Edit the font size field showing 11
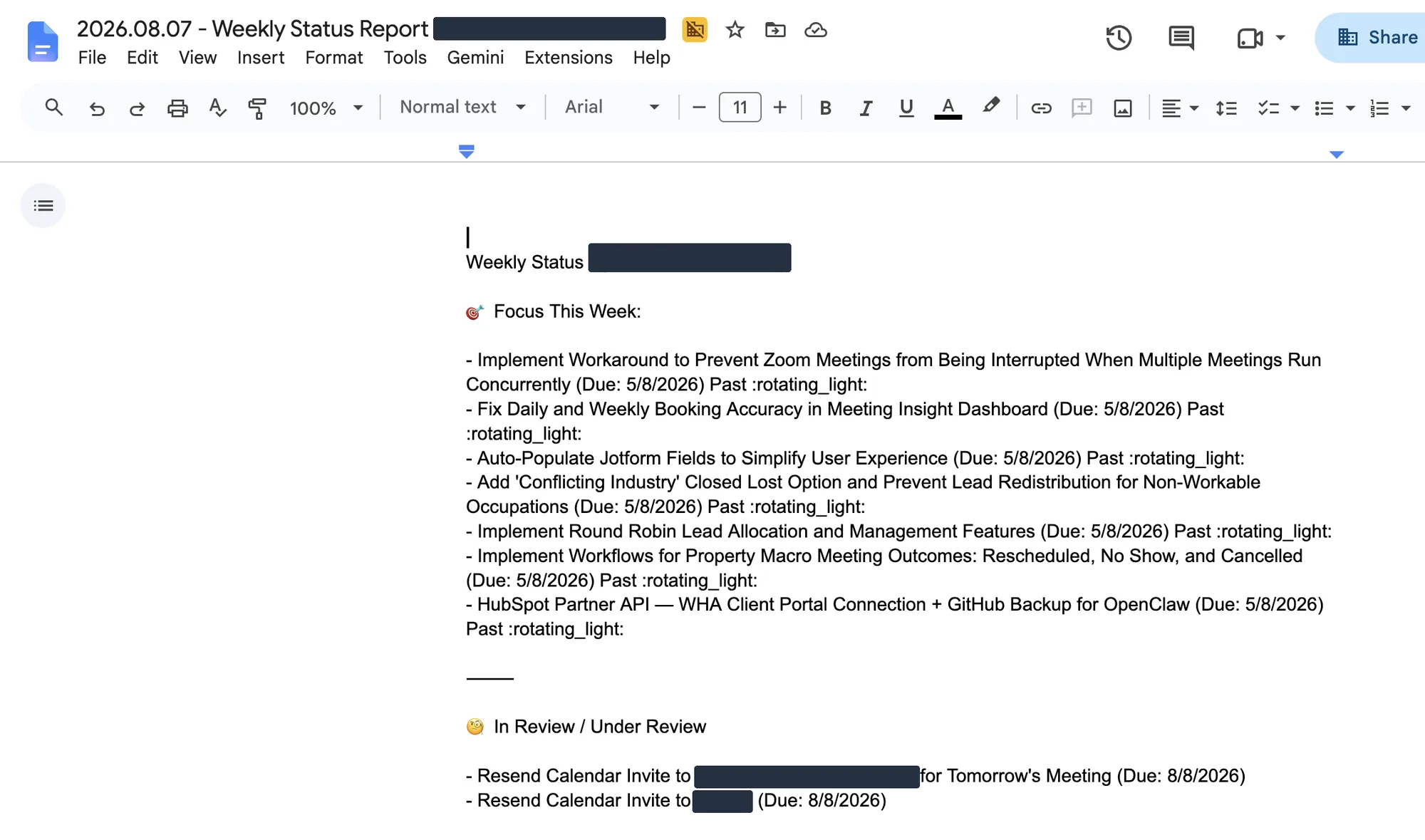 pyautogui.click(x=740, y=108)
